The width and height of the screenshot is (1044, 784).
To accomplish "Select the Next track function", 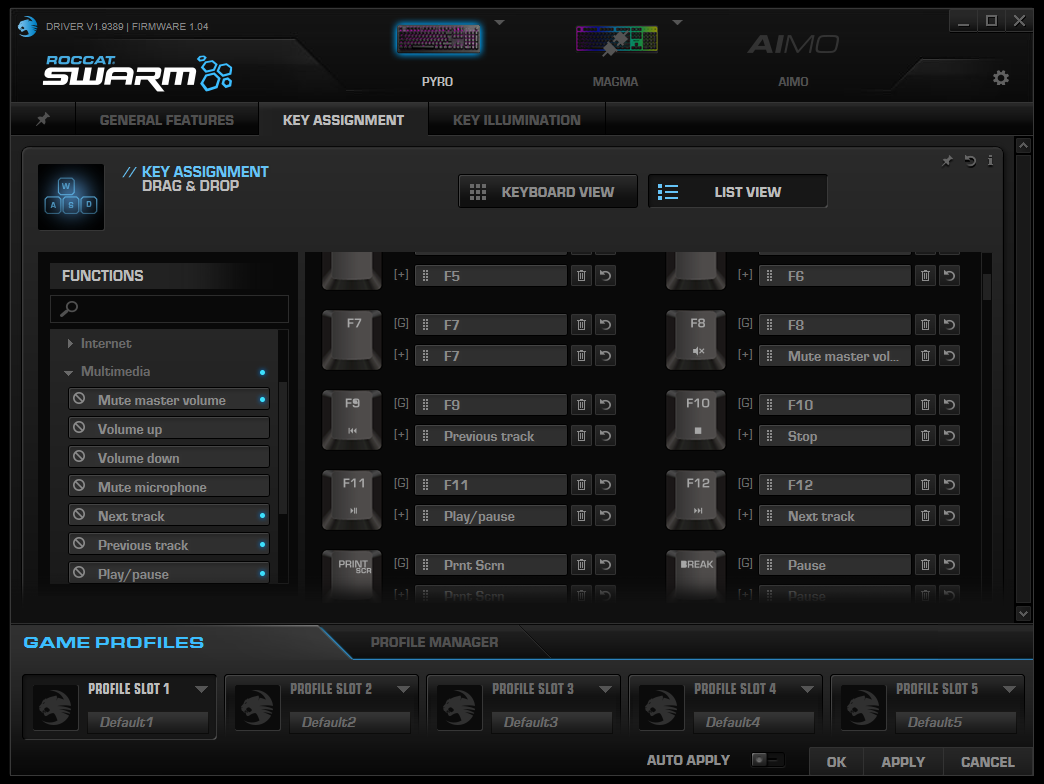I will click(x=169, y=516).
